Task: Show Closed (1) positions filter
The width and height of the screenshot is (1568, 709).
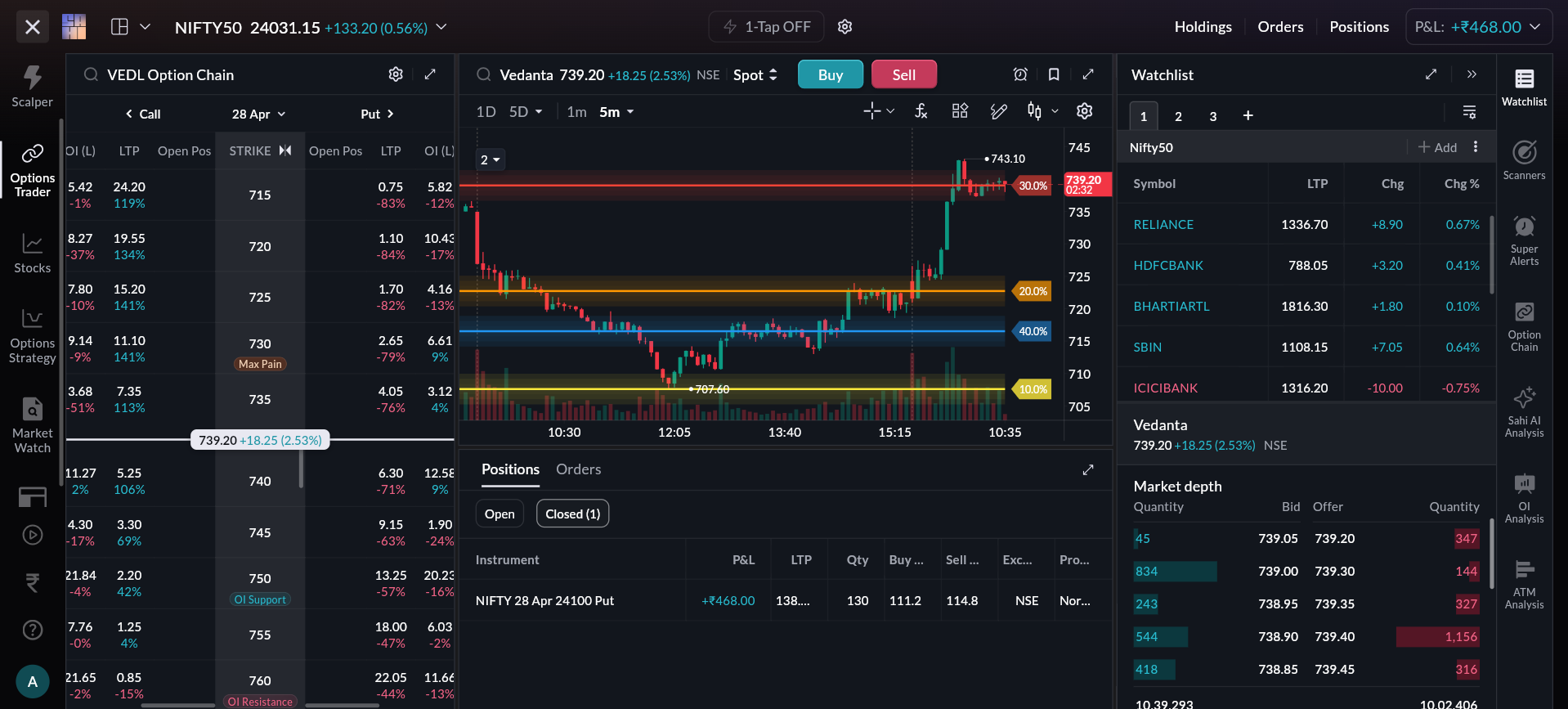Action: pos(572,514)
